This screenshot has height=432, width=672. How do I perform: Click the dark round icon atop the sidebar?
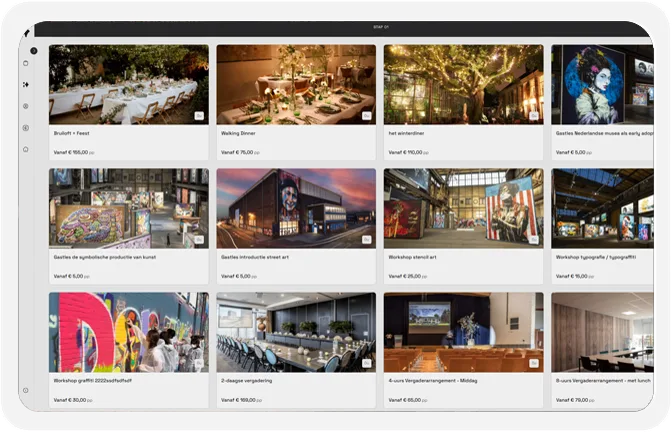(x=34, y=51)
